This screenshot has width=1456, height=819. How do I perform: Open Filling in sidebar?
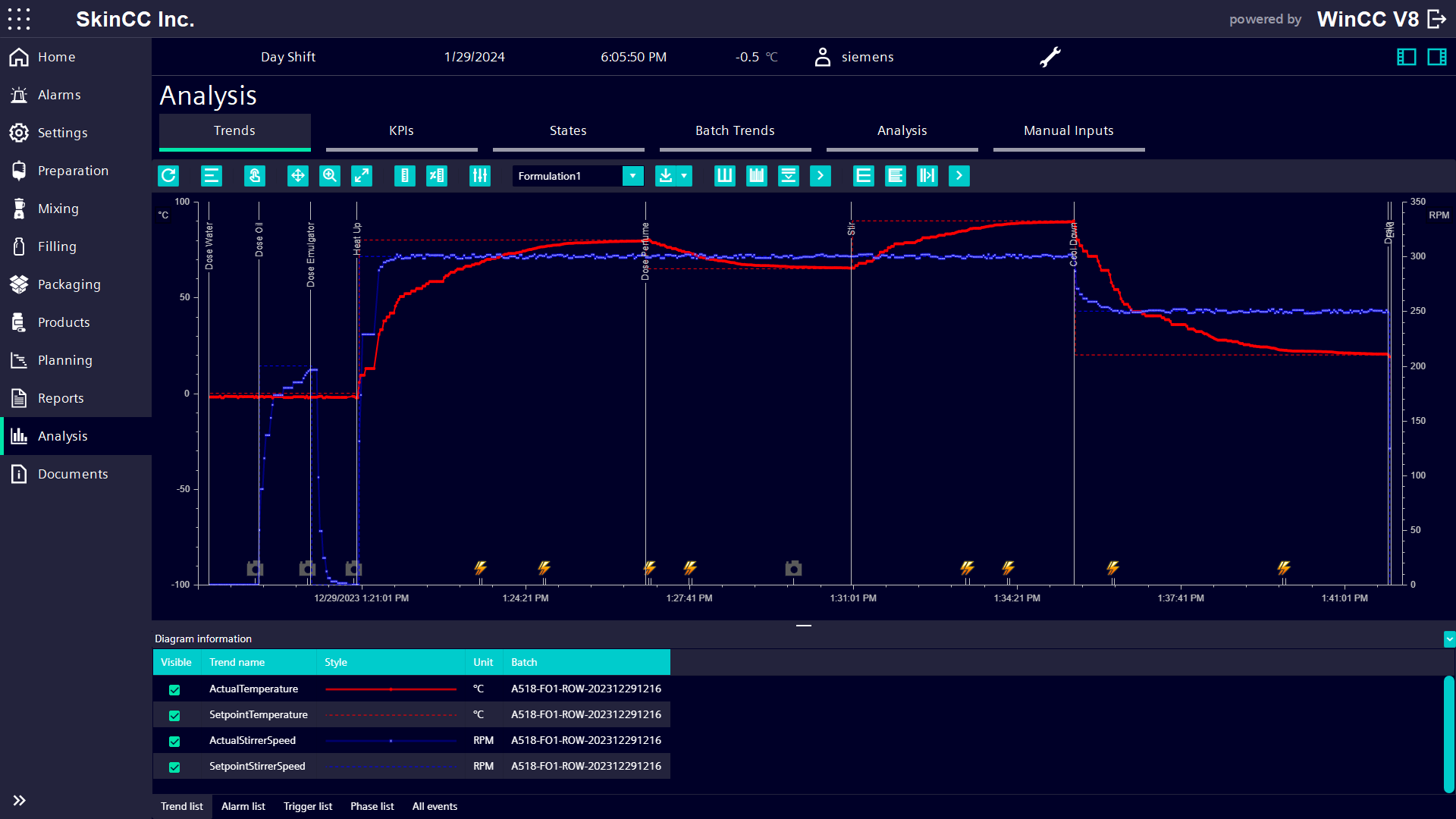coord(76,246)
